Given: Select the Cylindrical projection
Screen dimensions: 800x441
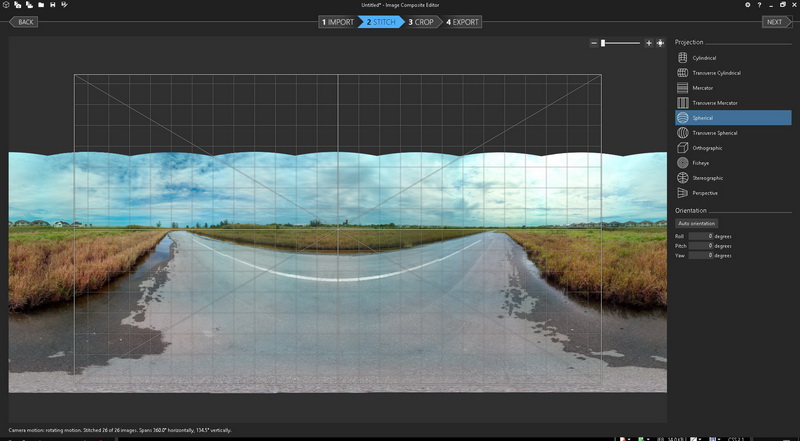Looking at the screenshot, I should 704,58.
